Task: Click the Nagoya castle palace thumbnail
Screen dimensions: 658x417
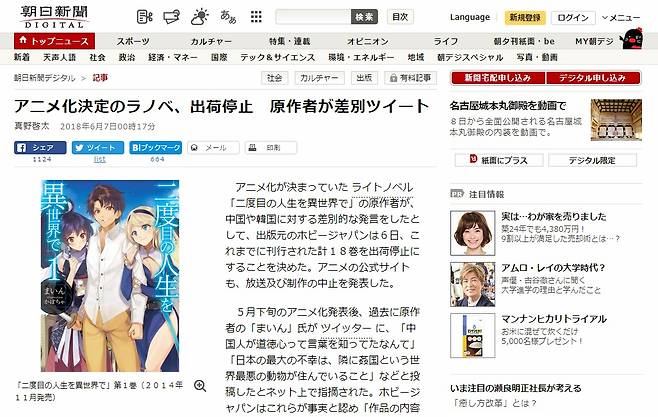Action: point(616,120)
